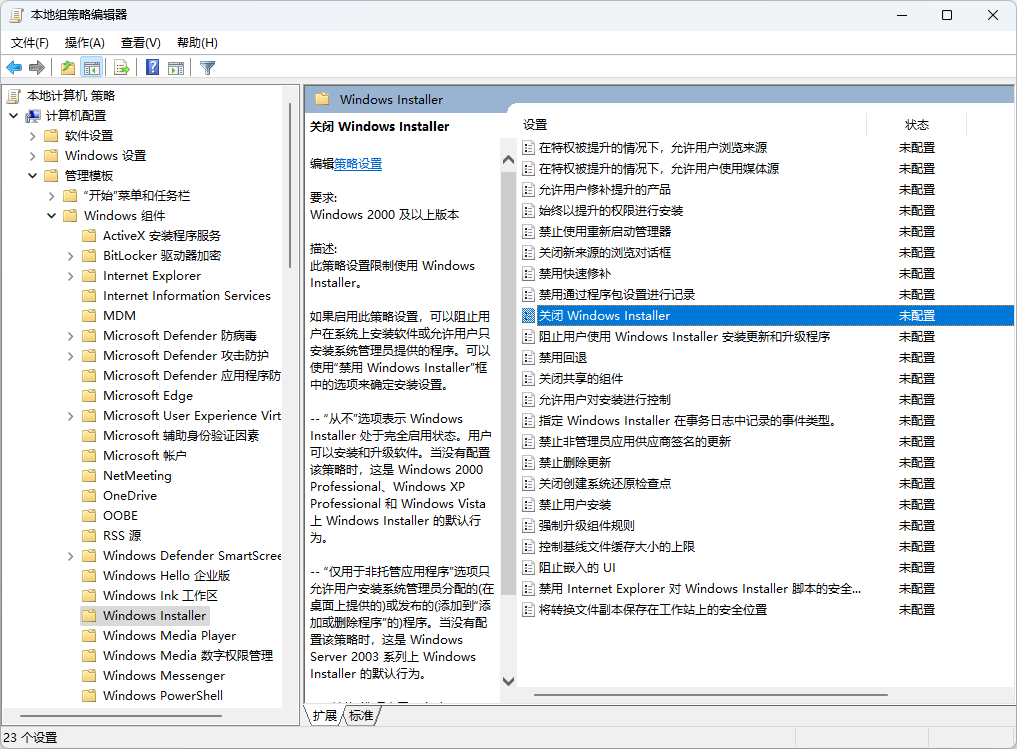Select Windows Hello 企业版 tree node
The width and height of the screenshot is (1017, 749).
(167, 576)
